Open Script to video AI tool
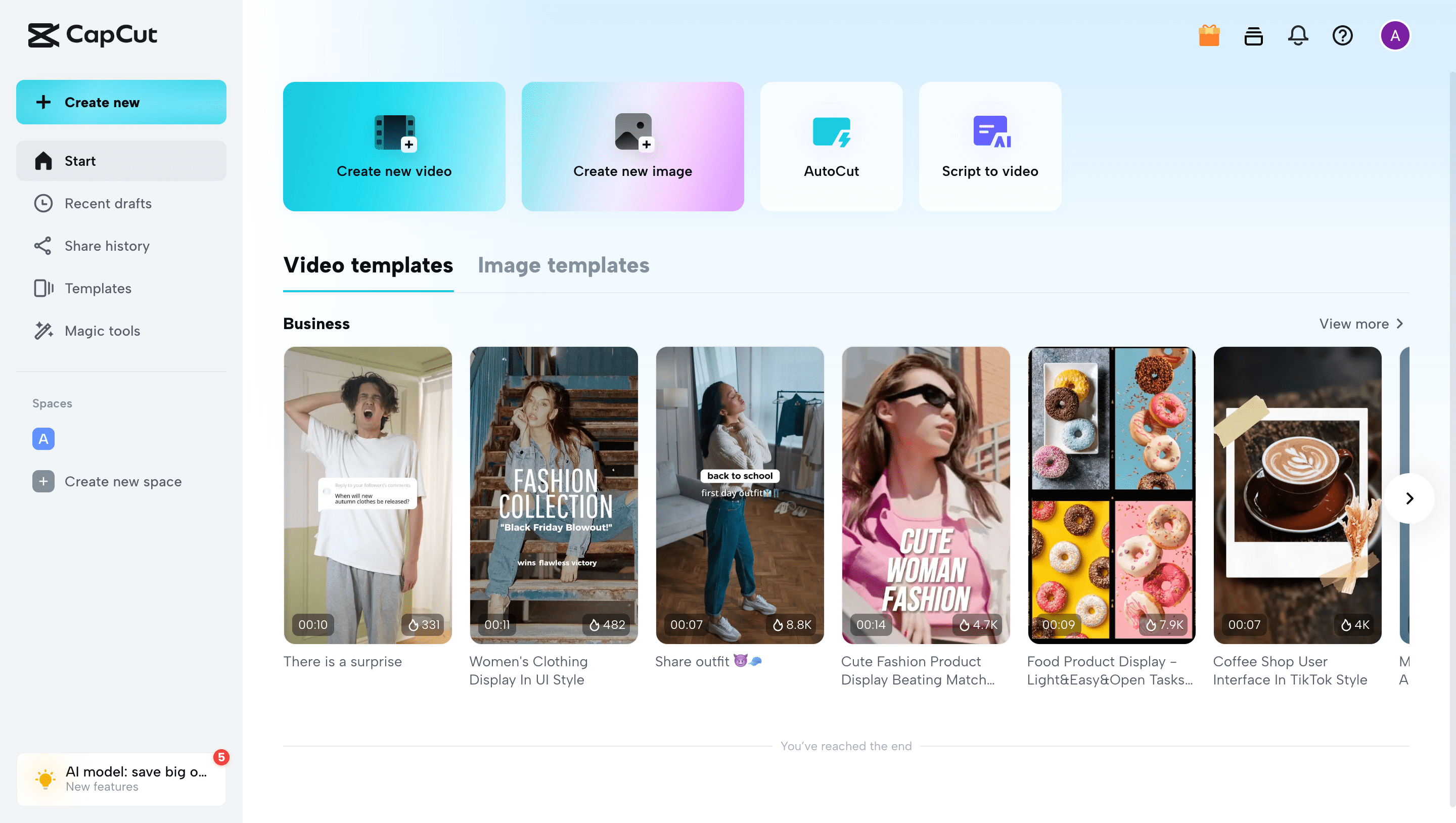This screenshot has height=823, width=1456. 990,147
